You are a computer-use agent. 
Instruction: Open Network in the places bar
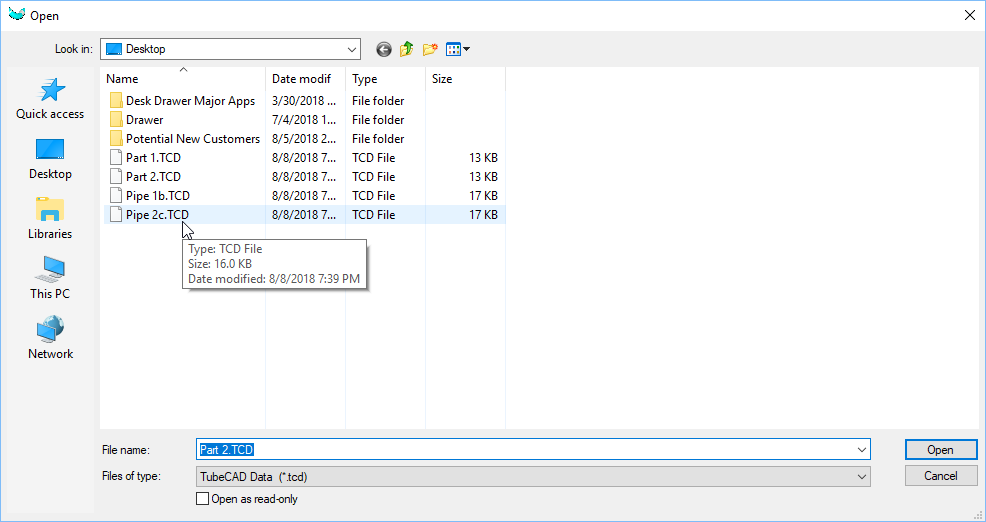click(50, 338)
